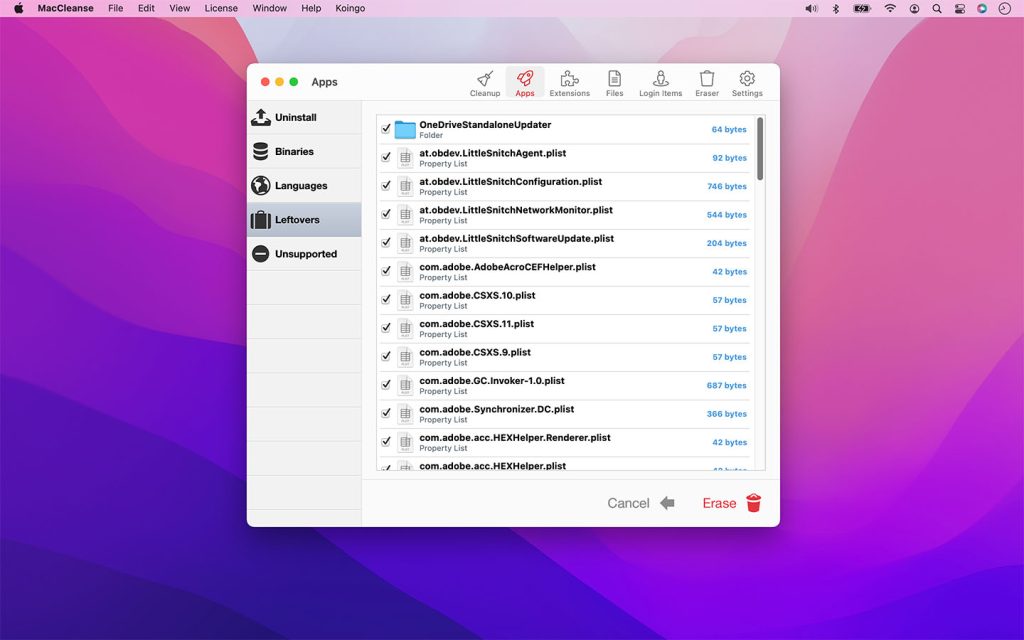Click the red Erase button

(732, 503)
